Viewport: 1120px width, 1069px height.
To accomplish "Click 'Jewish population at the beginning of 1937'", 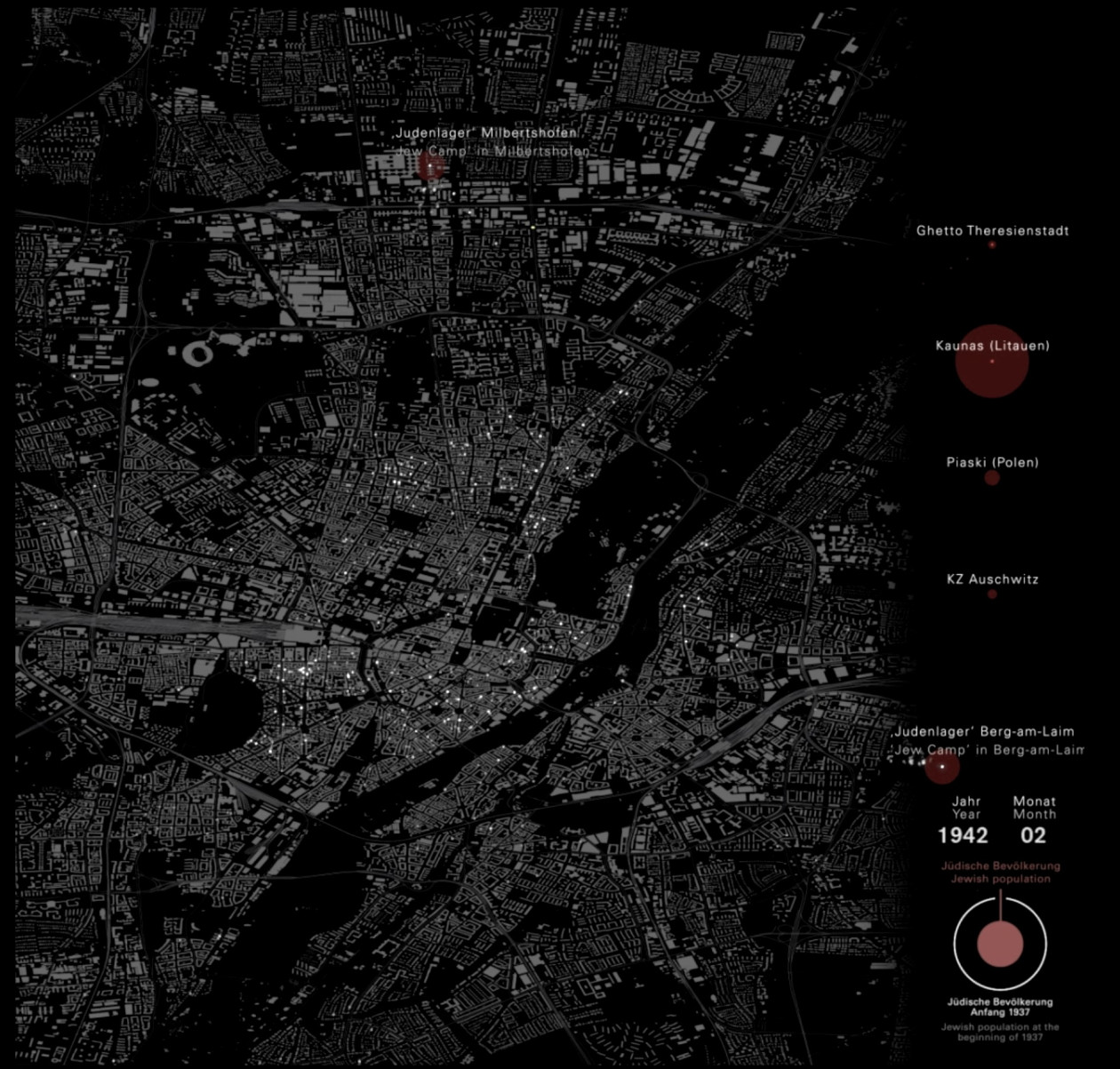I will coord(1000,1032).
